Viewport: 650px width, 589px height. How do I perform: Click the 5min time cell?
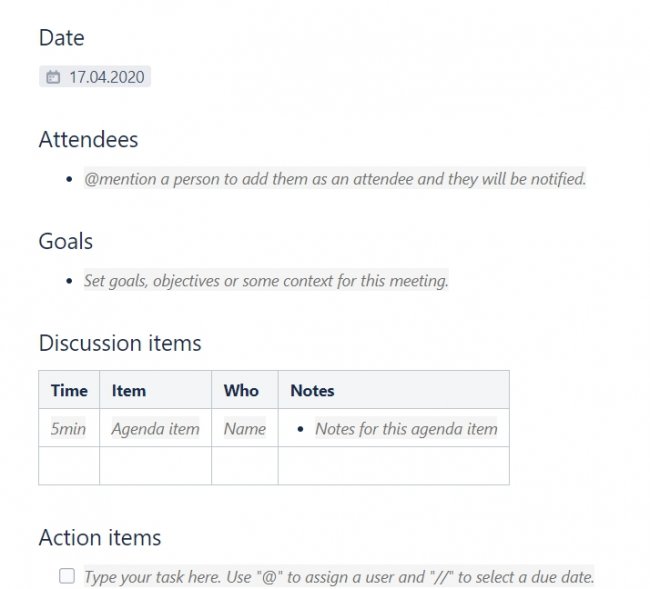tap(68, 429)
